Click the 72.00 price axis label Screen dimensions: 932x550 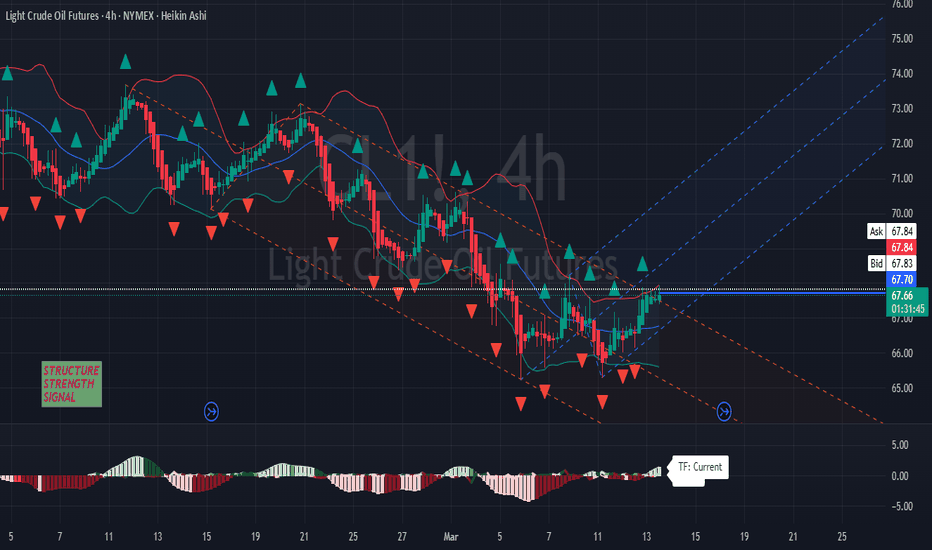pos(902,144)
